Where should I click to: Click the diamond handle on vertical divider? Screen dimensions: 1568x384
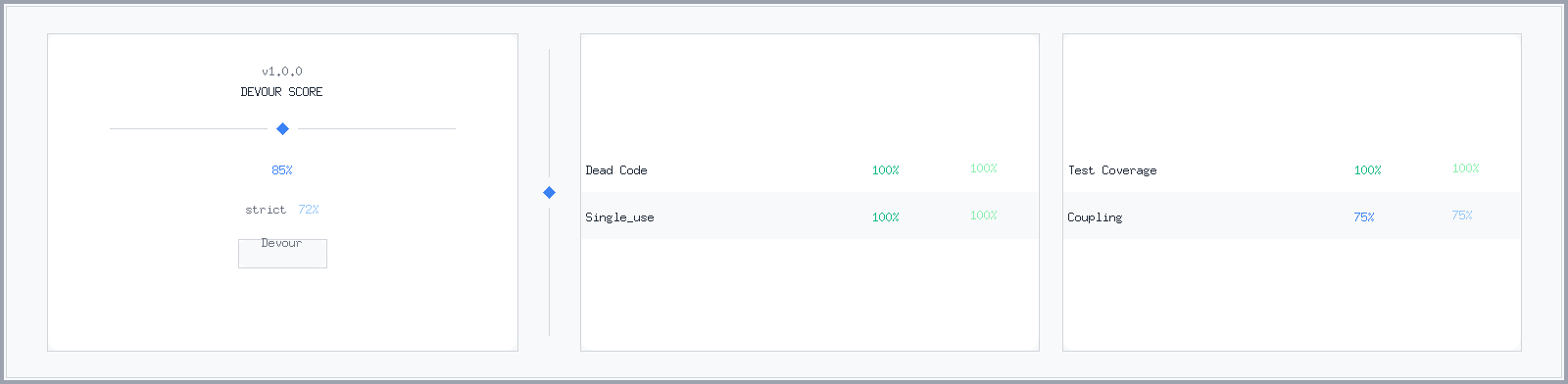pos(549,192)
